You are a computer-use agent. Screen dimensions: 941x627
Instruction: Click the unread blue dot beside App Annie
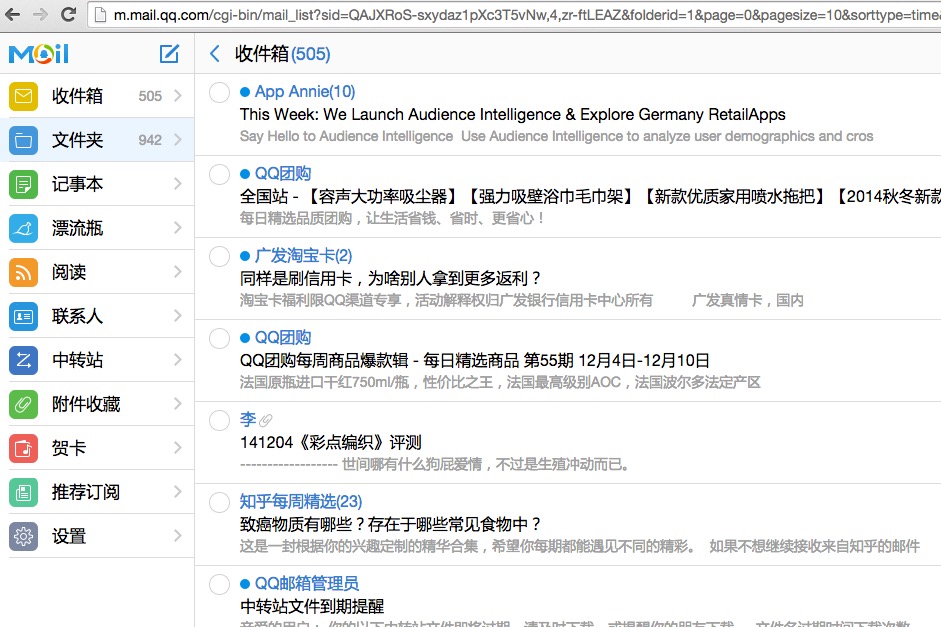point(245,92)
